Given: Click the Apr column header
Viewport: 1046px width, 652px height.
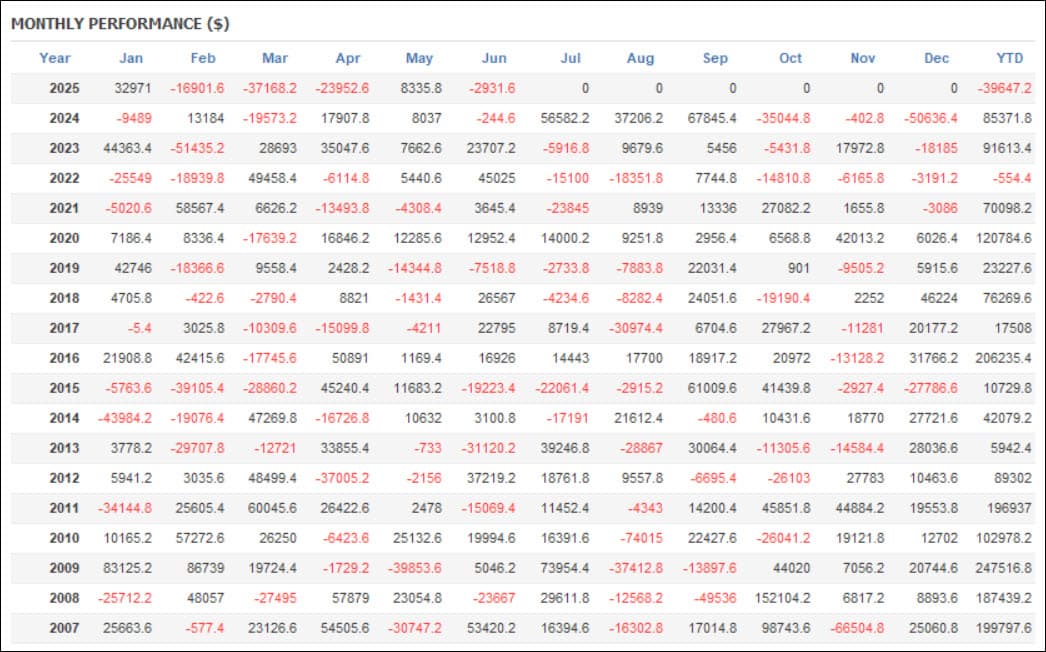Looking at the screenshot, I should tap(348, 58).
